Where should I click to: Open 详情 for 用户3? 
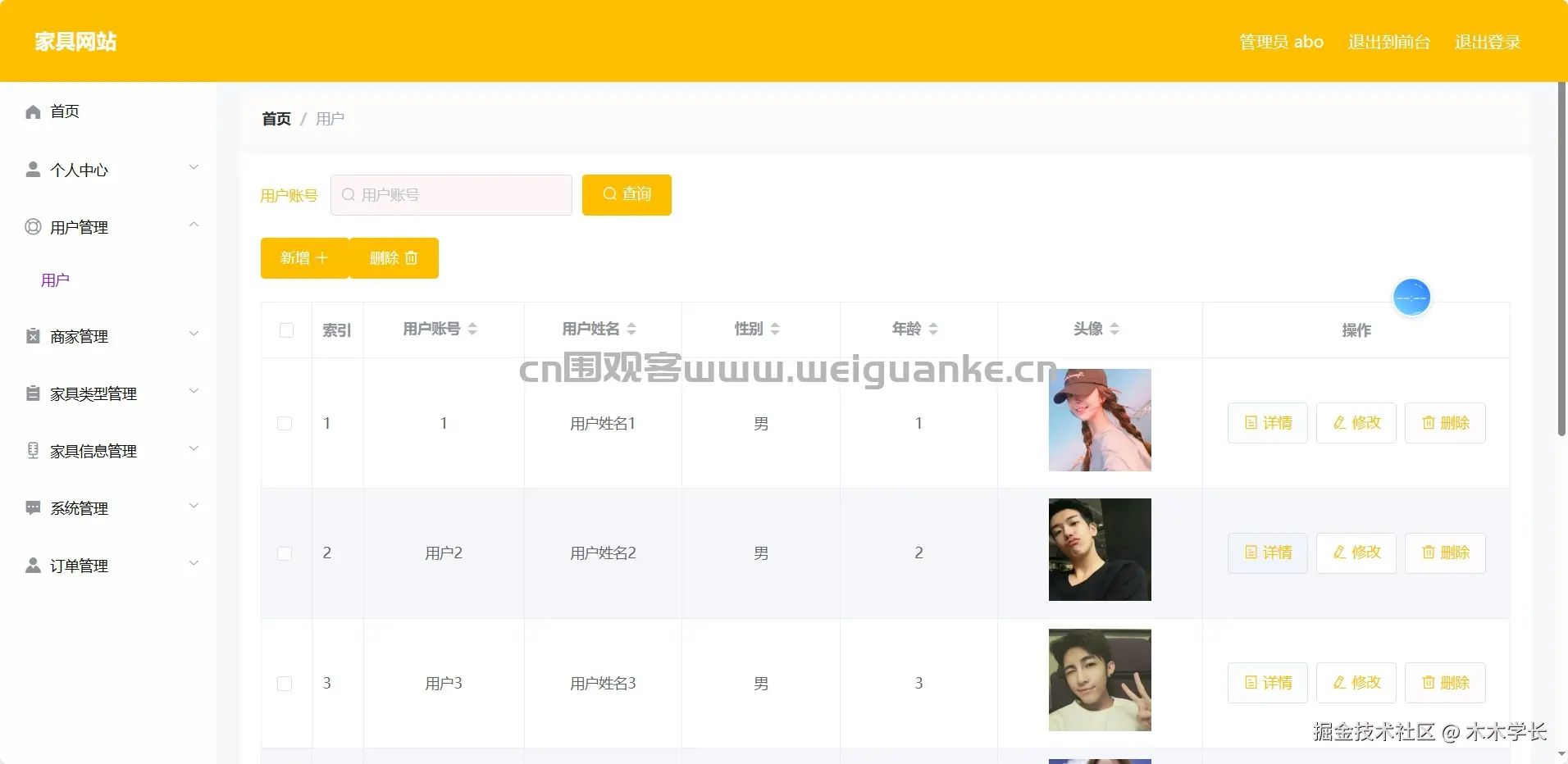[x=1268, y=683]
